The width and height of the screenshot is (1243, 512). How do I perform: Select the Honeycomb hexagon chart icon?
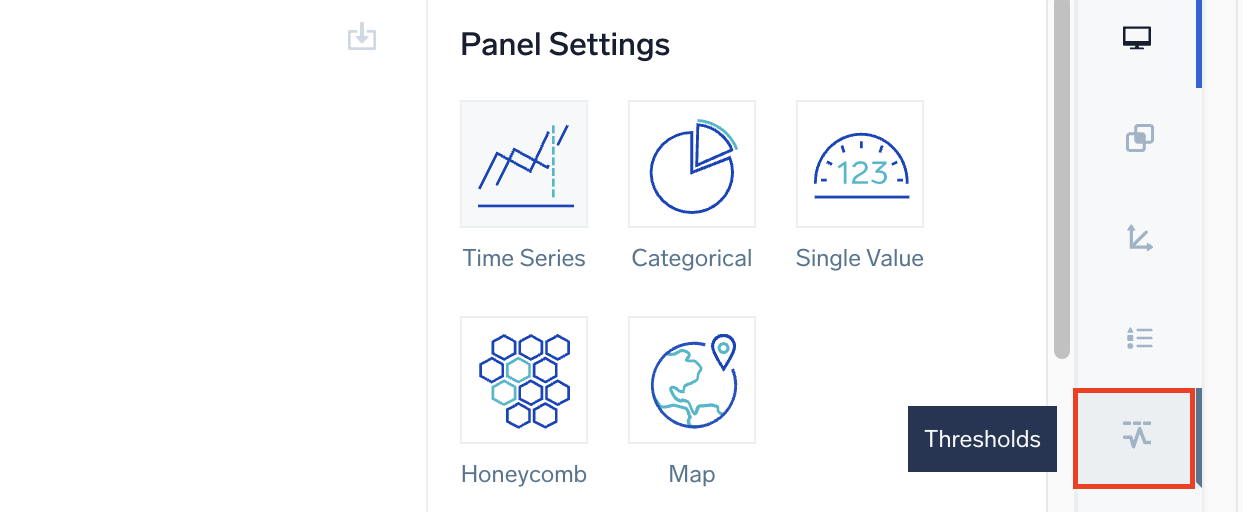click(524, 380)
